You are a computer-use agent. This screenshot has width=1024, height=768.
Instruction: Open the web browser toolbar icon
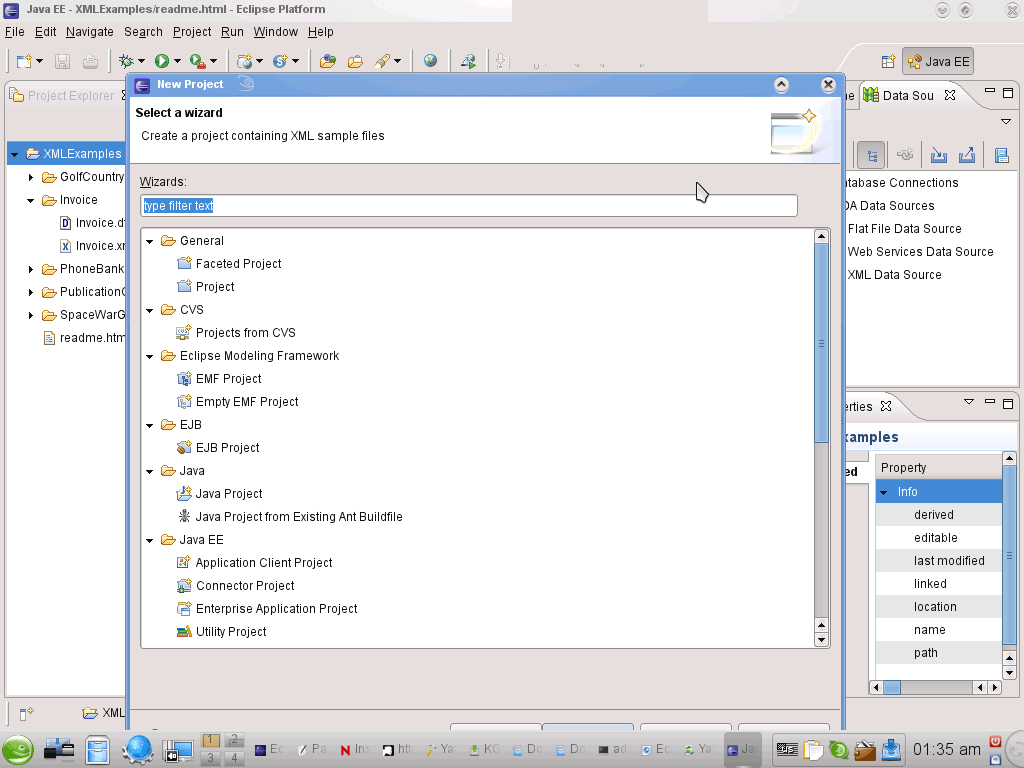click(x=430, y=61)
